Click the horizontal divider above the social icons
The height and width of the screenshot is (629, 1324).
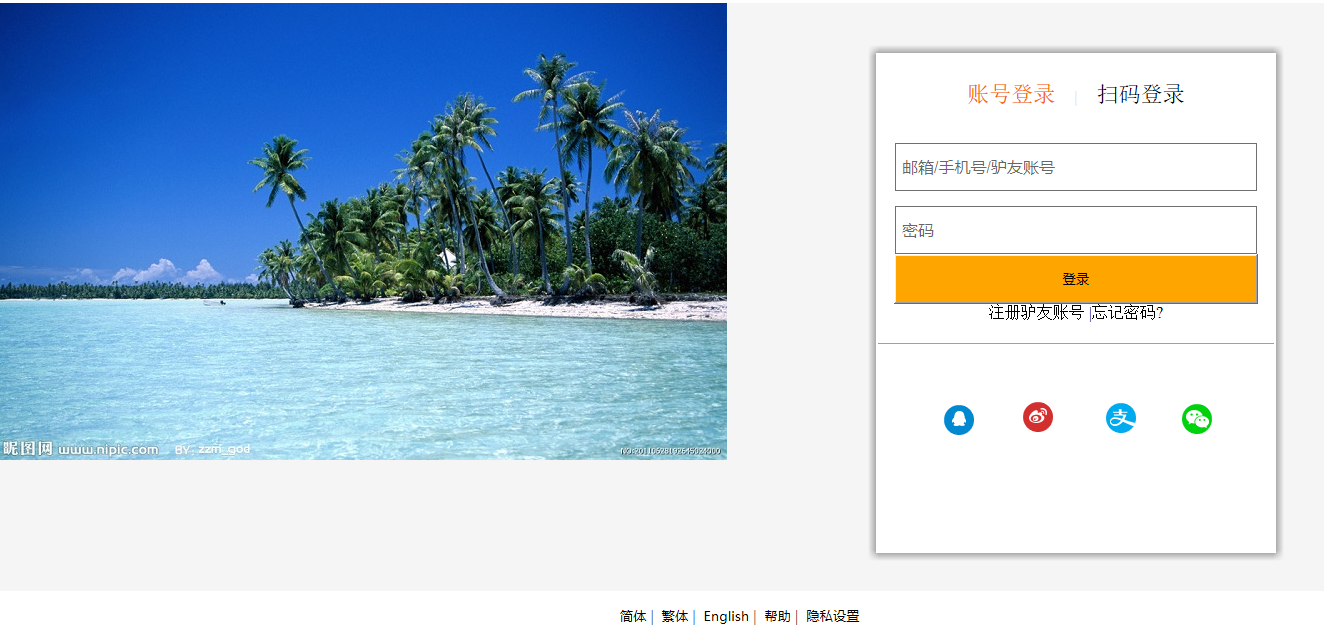pos(1076,343)
